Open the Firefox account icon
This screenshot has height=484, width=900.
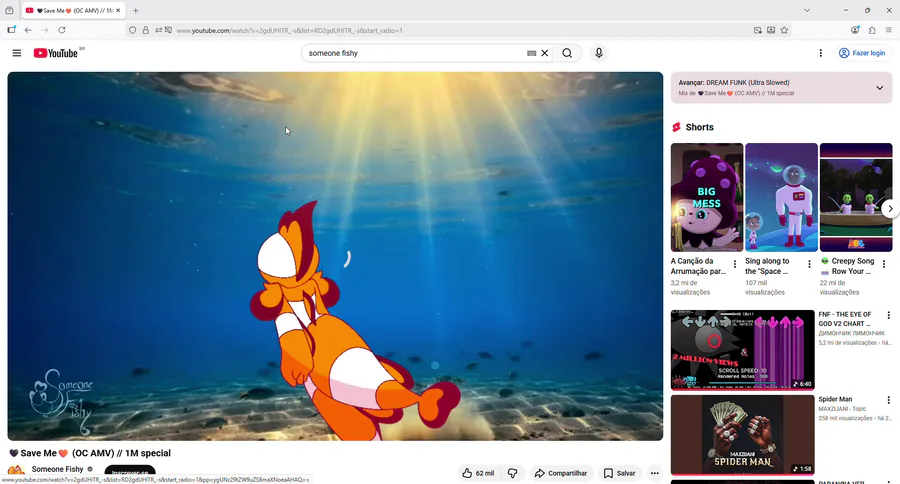point(855,30)
